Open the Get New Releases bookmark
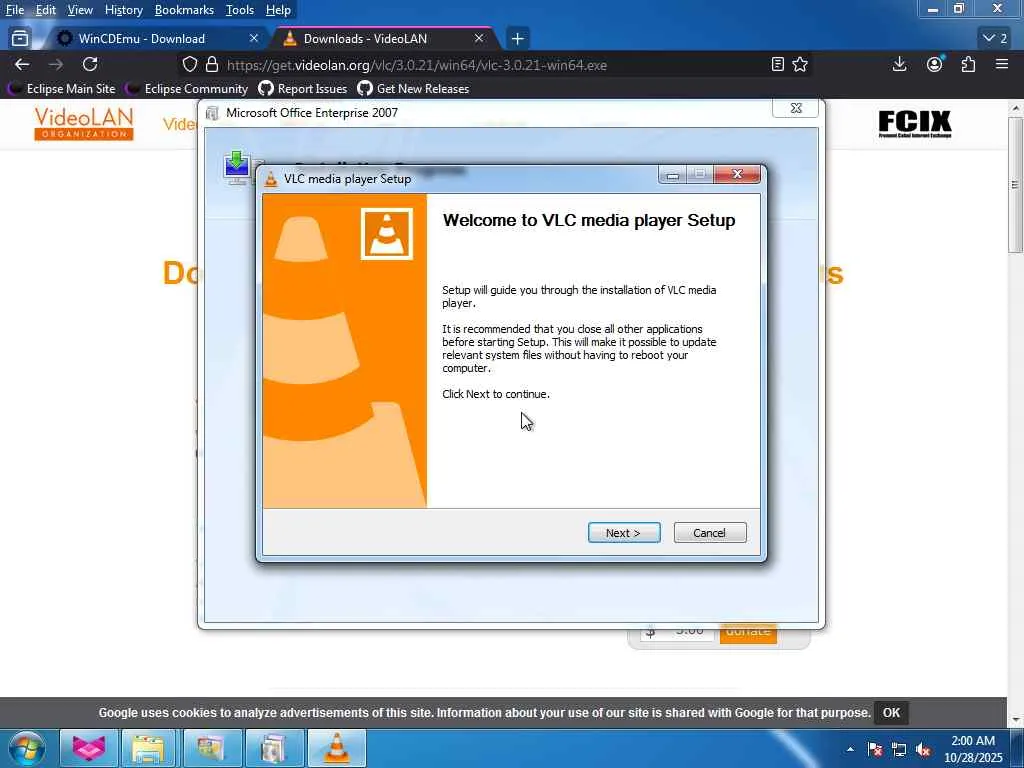This screenshot has width=1024, height=768. click(x=413, y=88)
